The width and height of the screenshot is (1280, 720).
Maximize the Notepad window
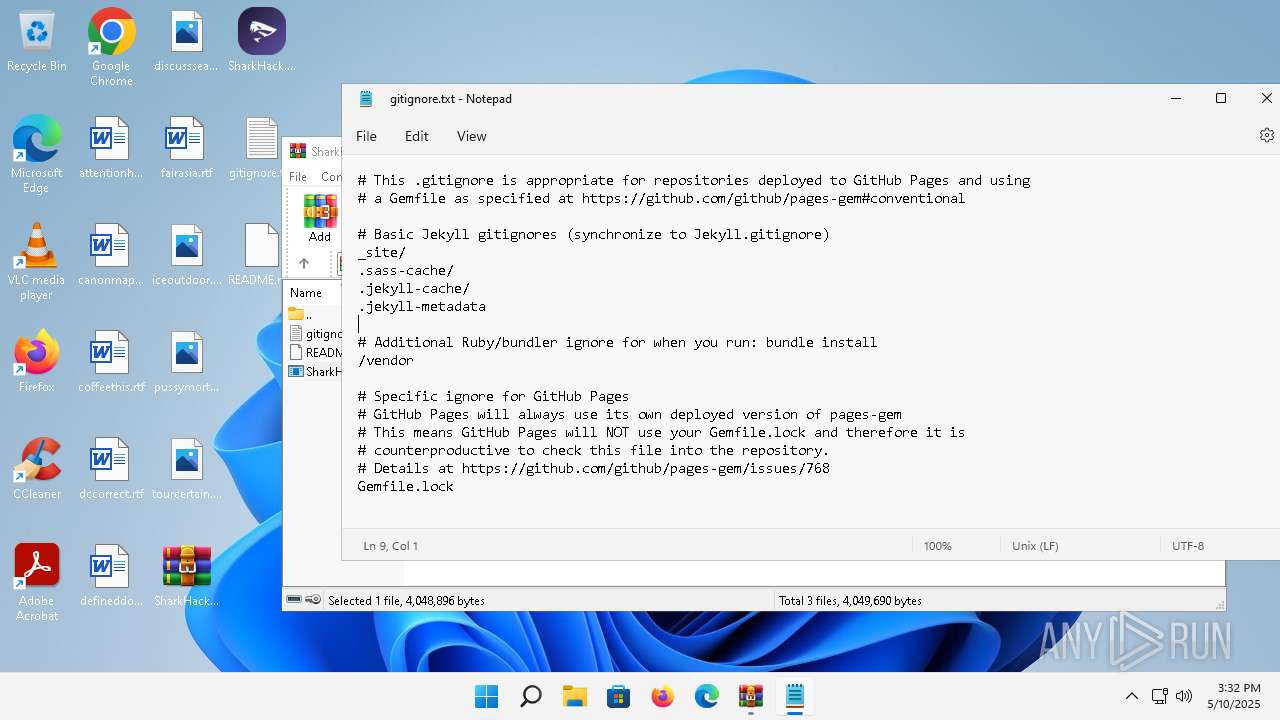(1220, 98)
